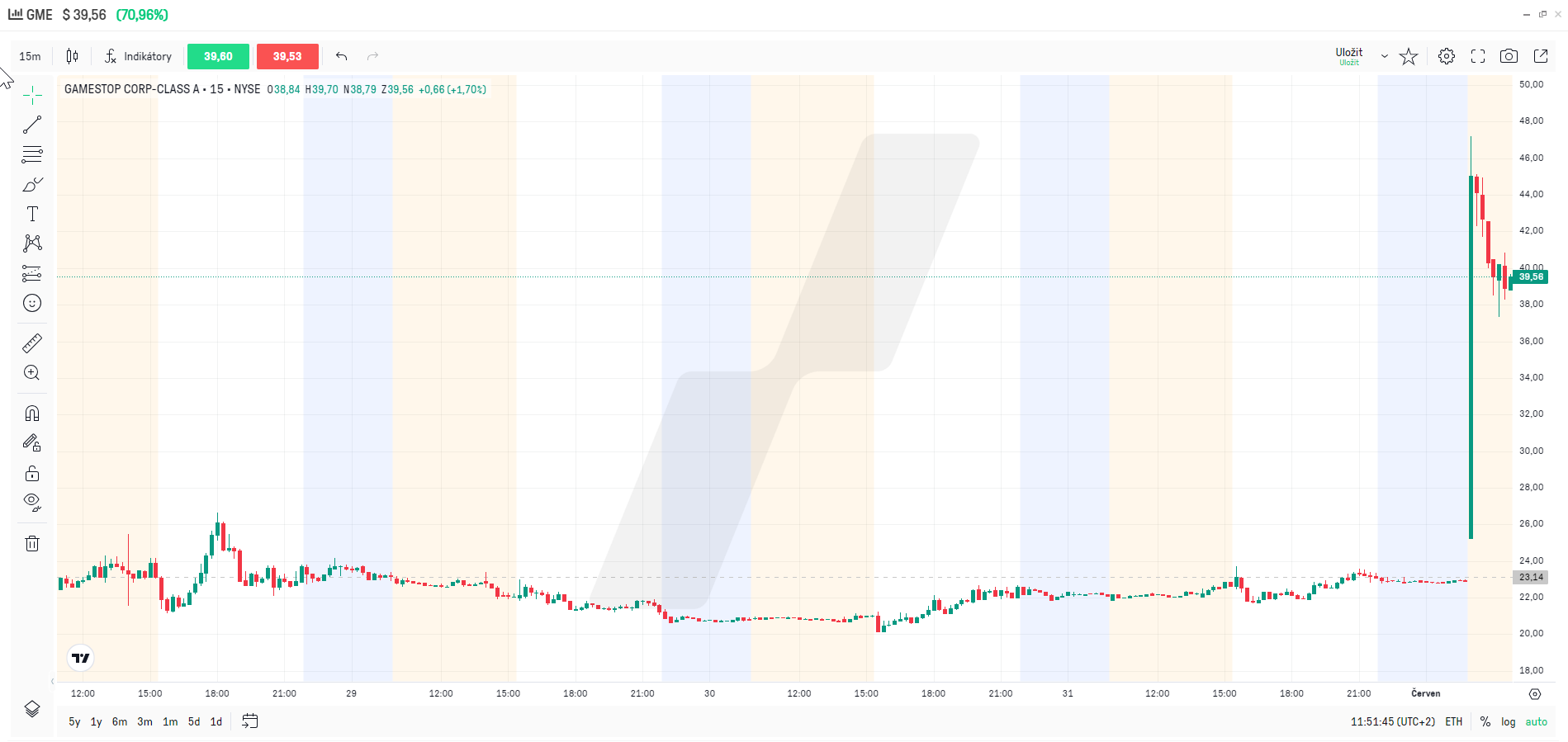
Task: Add chart to favorites with star
Action: click(1409, 56)
